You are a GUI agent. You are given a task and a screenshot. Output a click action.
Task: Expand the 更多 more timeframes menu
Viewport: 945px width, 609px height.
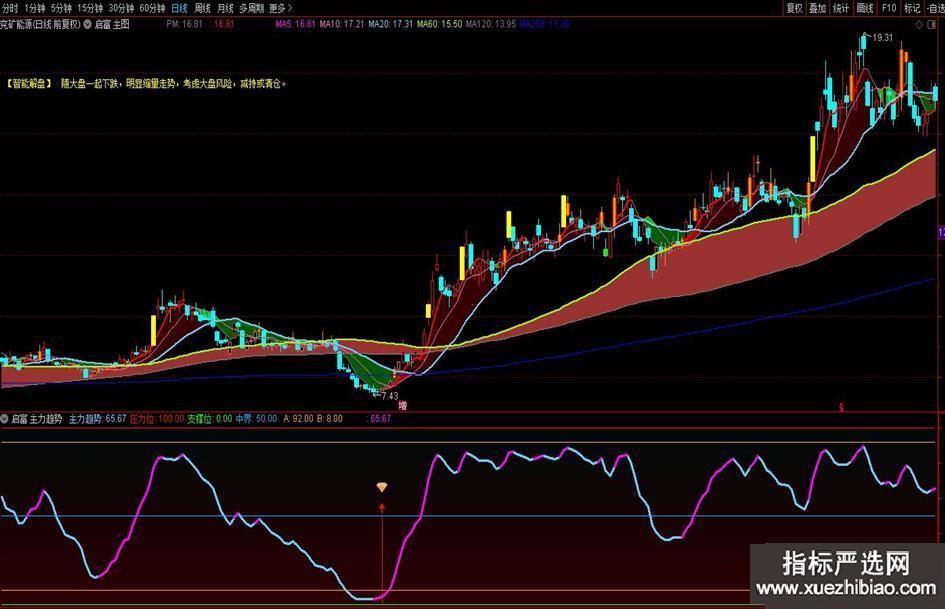[280, 8]
